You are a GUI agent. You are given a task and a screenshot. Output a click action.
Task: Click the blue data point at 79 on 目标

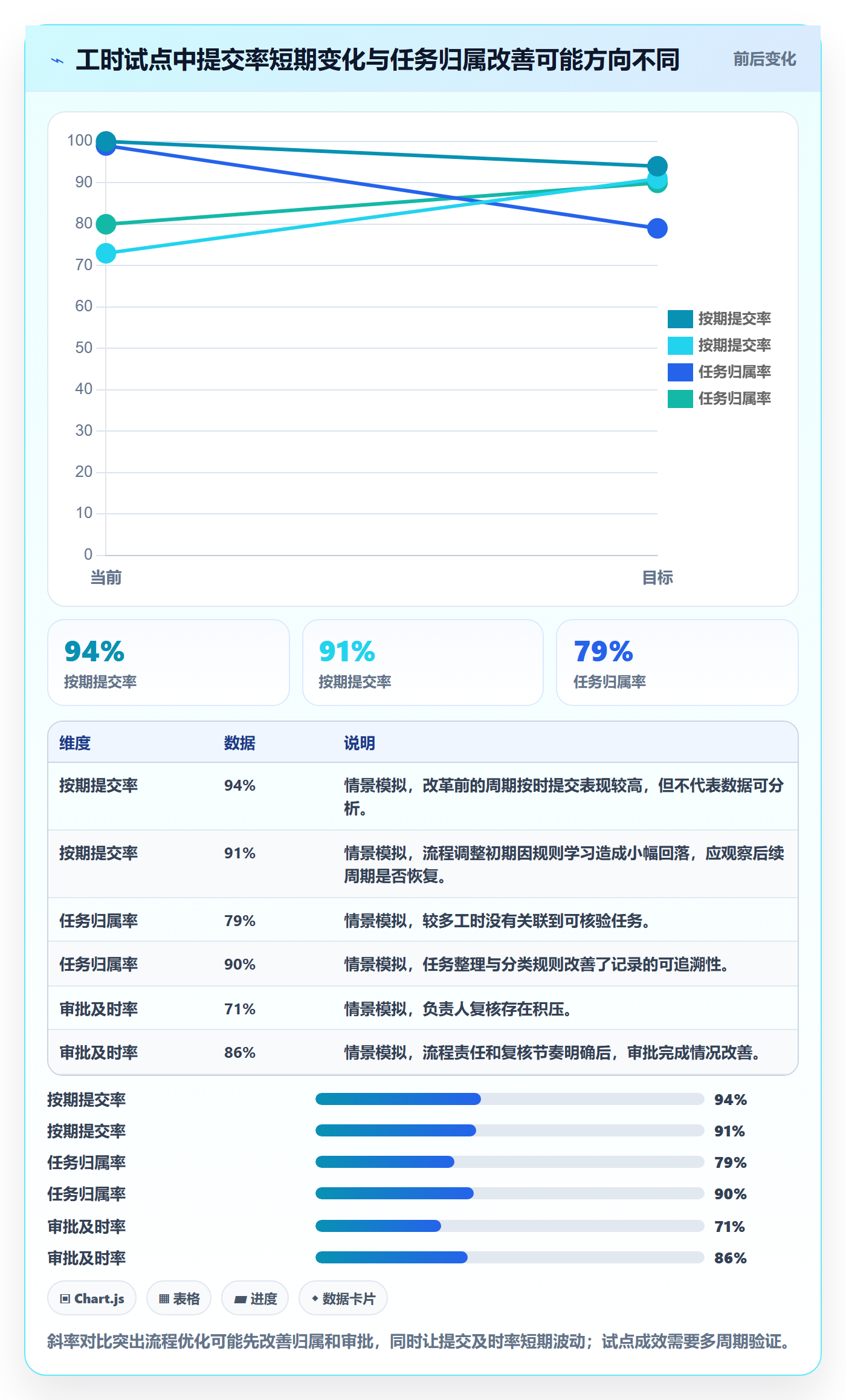click(x=657, y=228)
